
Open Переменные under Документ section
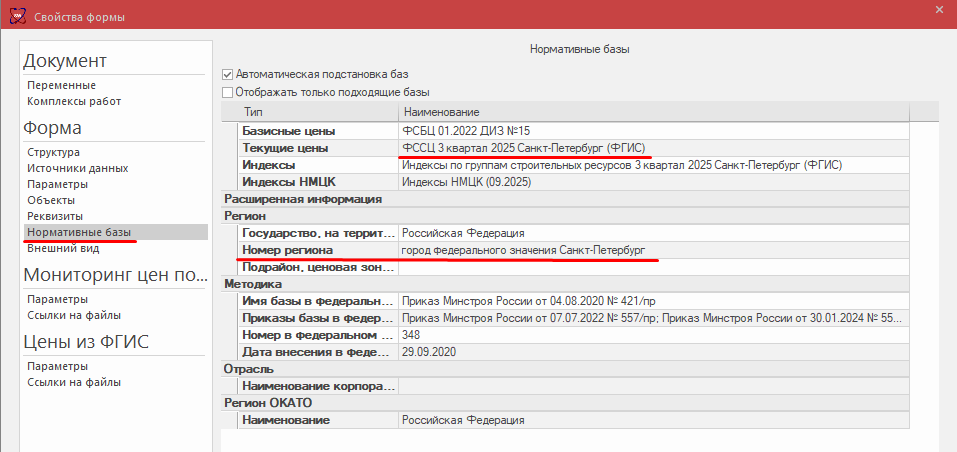pos(61,85)
